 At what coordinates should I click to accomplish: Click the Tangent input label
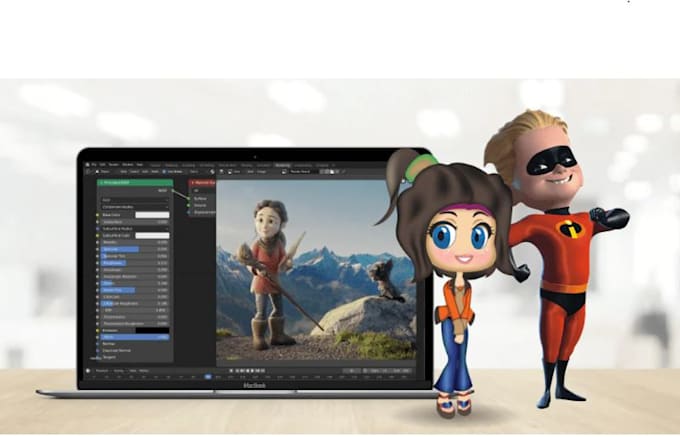(x=109, y=357)
